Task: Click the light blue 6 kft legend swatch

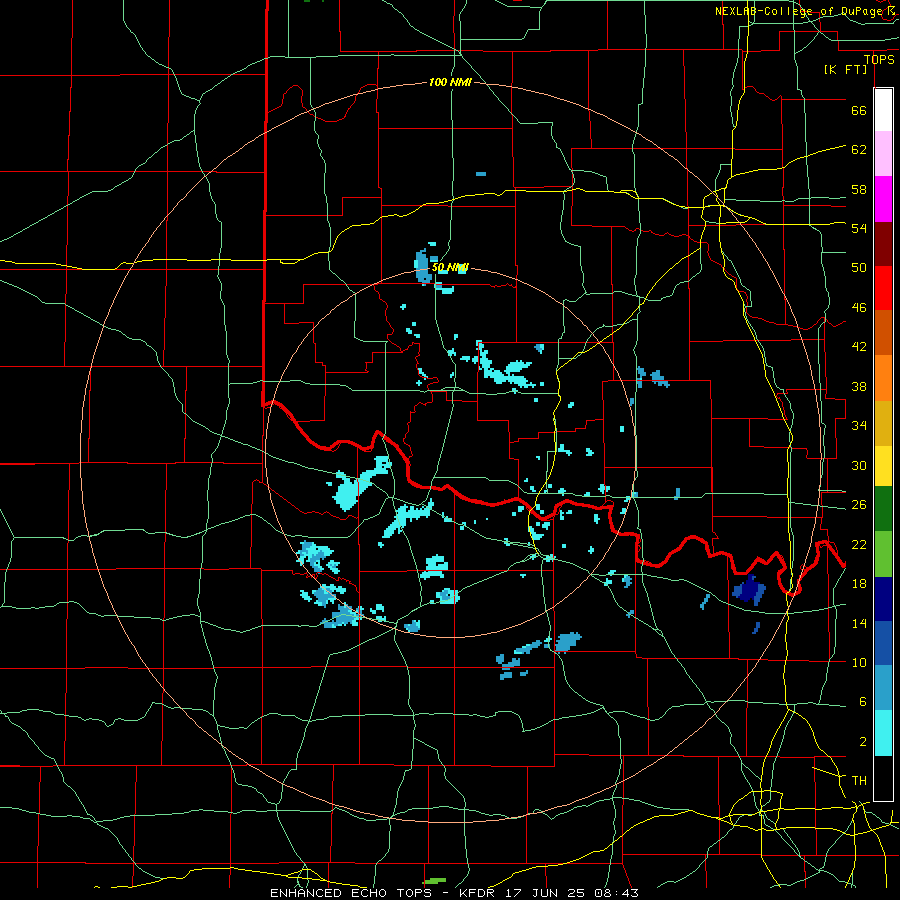Action: coord(883,688)
